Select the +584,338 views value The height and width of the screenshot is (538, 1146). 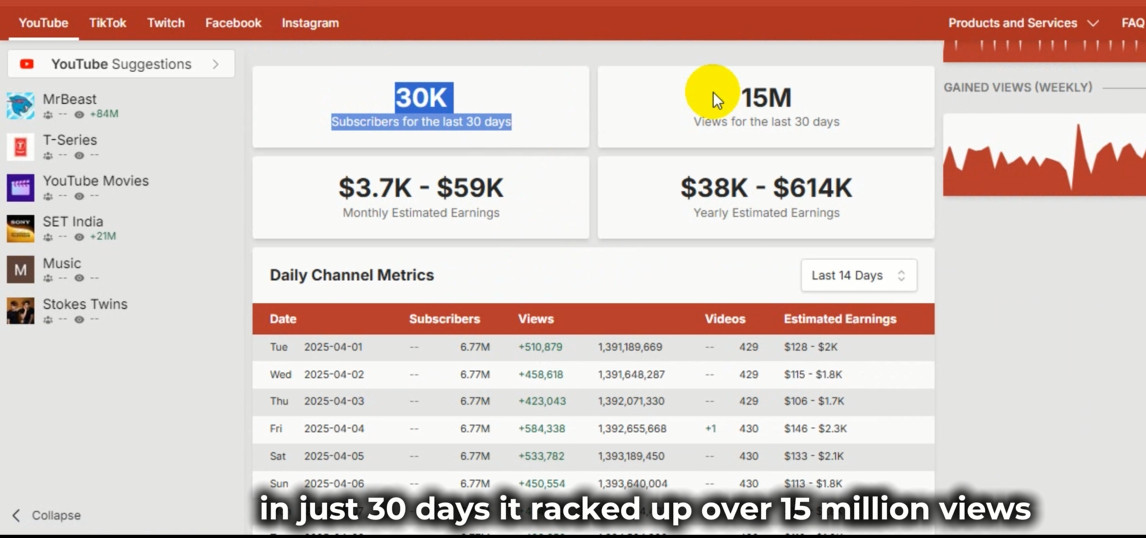[541, 428]
